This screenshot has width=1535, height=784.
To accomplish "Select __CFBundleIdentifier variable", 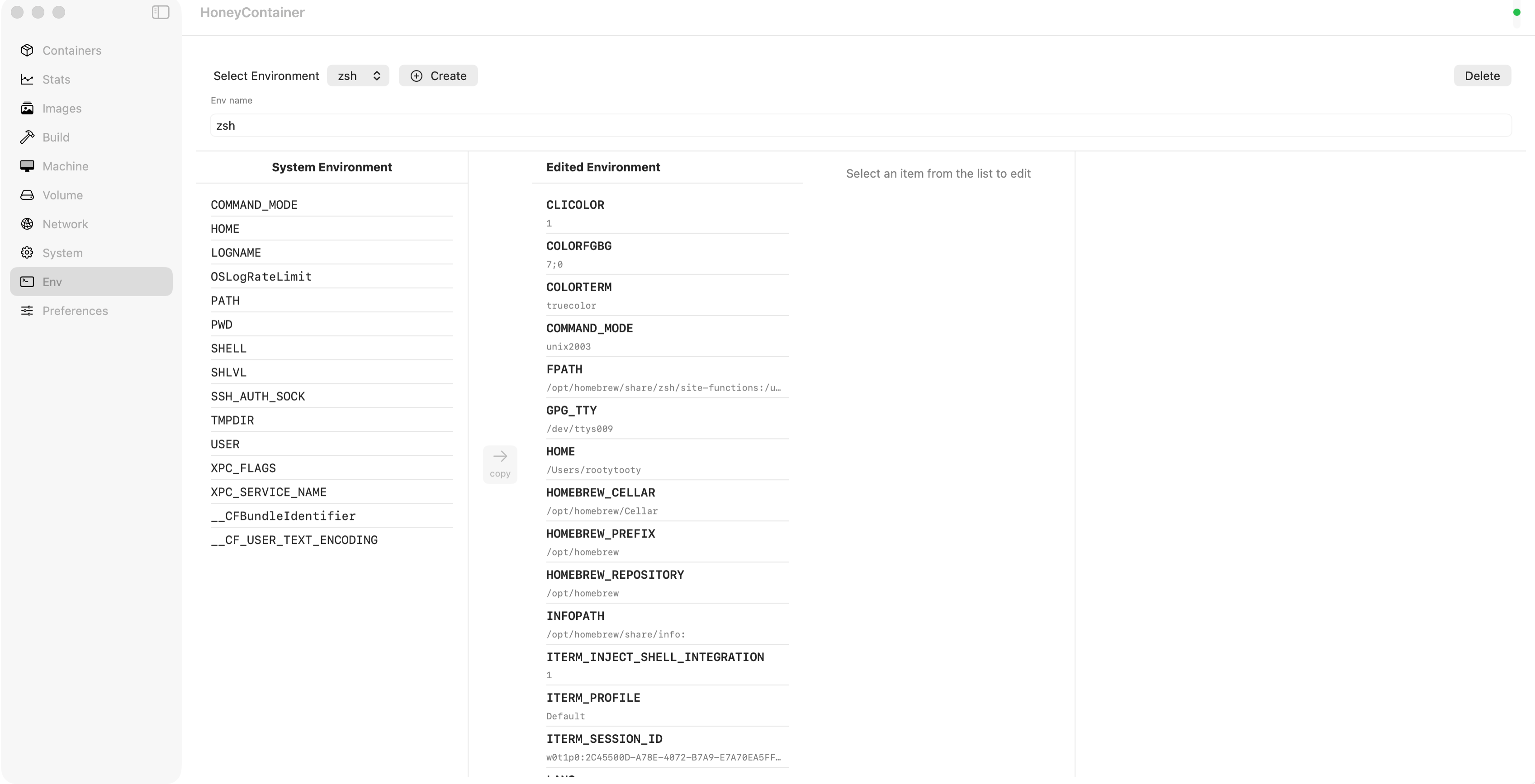I will (332, 516).
